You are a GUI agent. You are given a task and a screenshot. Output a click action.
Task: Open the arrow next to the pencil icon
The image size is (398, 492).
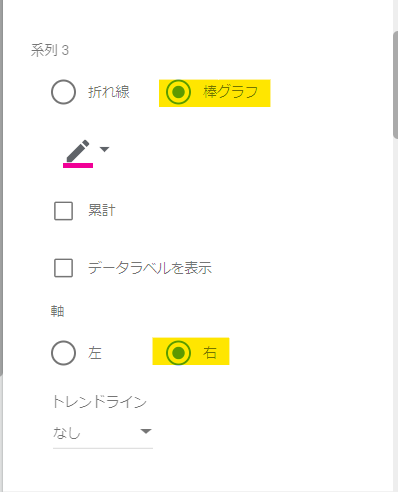[x=105, y=149]
